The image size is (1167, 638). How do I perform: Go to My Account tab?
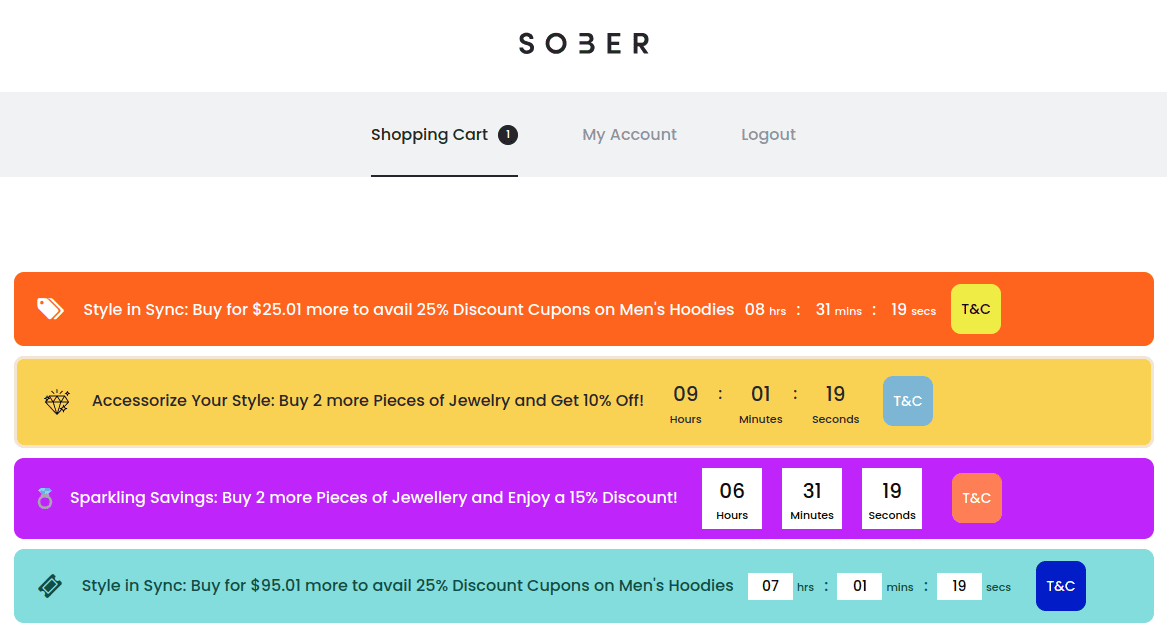pos(629,135)
